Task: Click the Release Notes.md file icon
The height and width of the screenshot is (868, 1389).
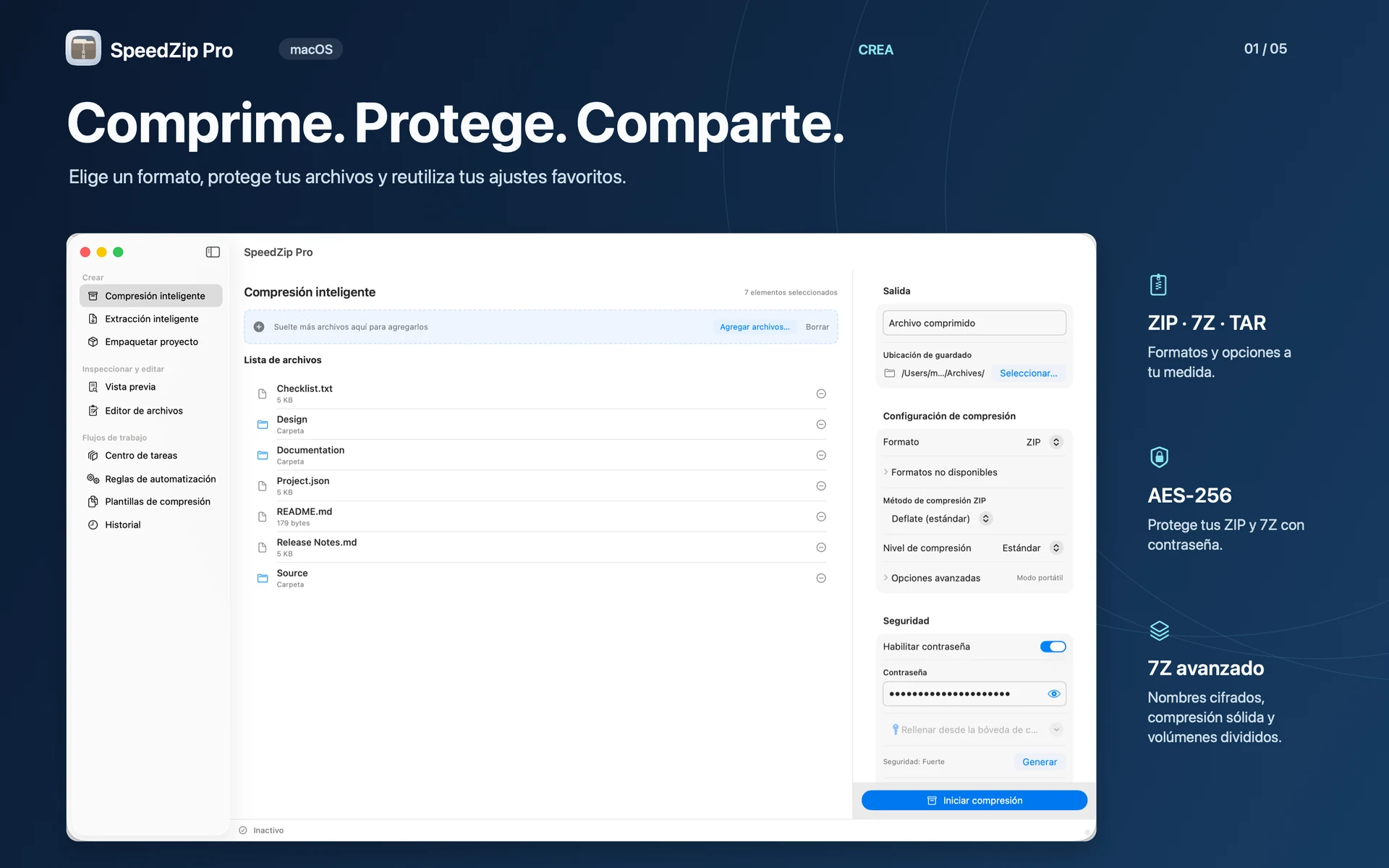Action: pos(263,548)
